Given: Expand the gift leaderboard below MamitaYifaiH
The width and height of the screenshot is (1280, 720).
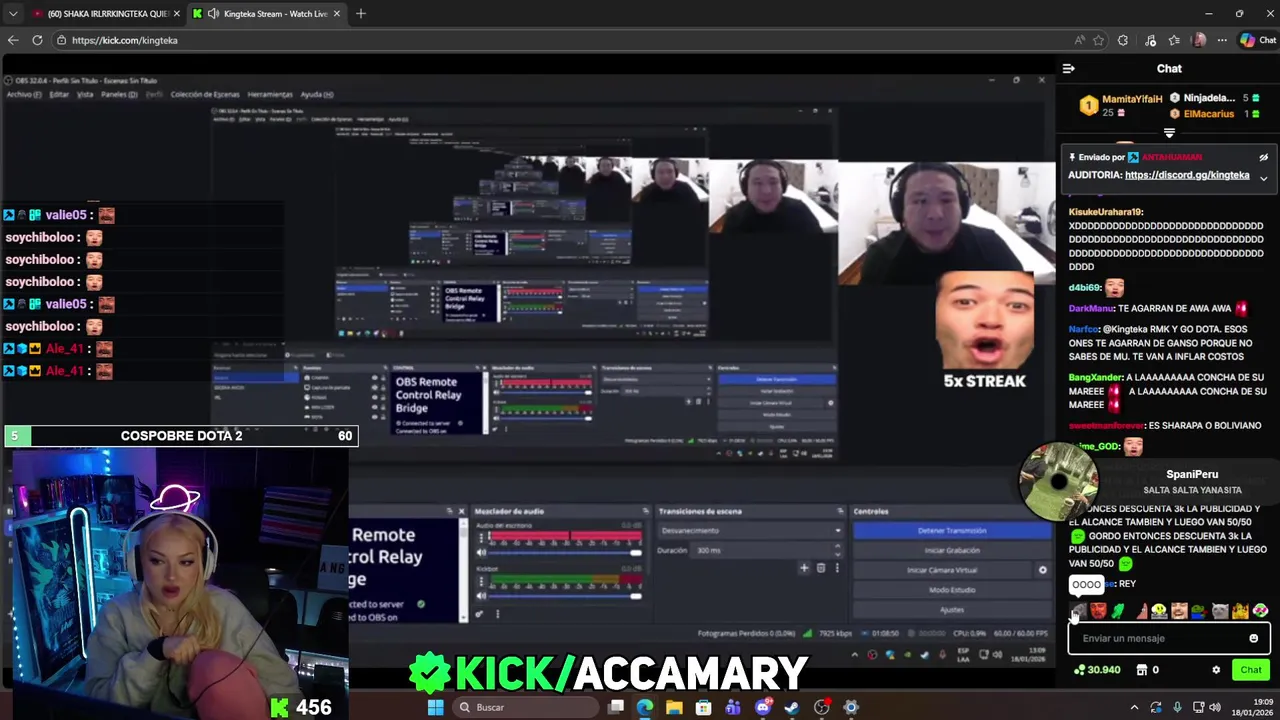Looking at the screenshot, I should coord(1169,133).
